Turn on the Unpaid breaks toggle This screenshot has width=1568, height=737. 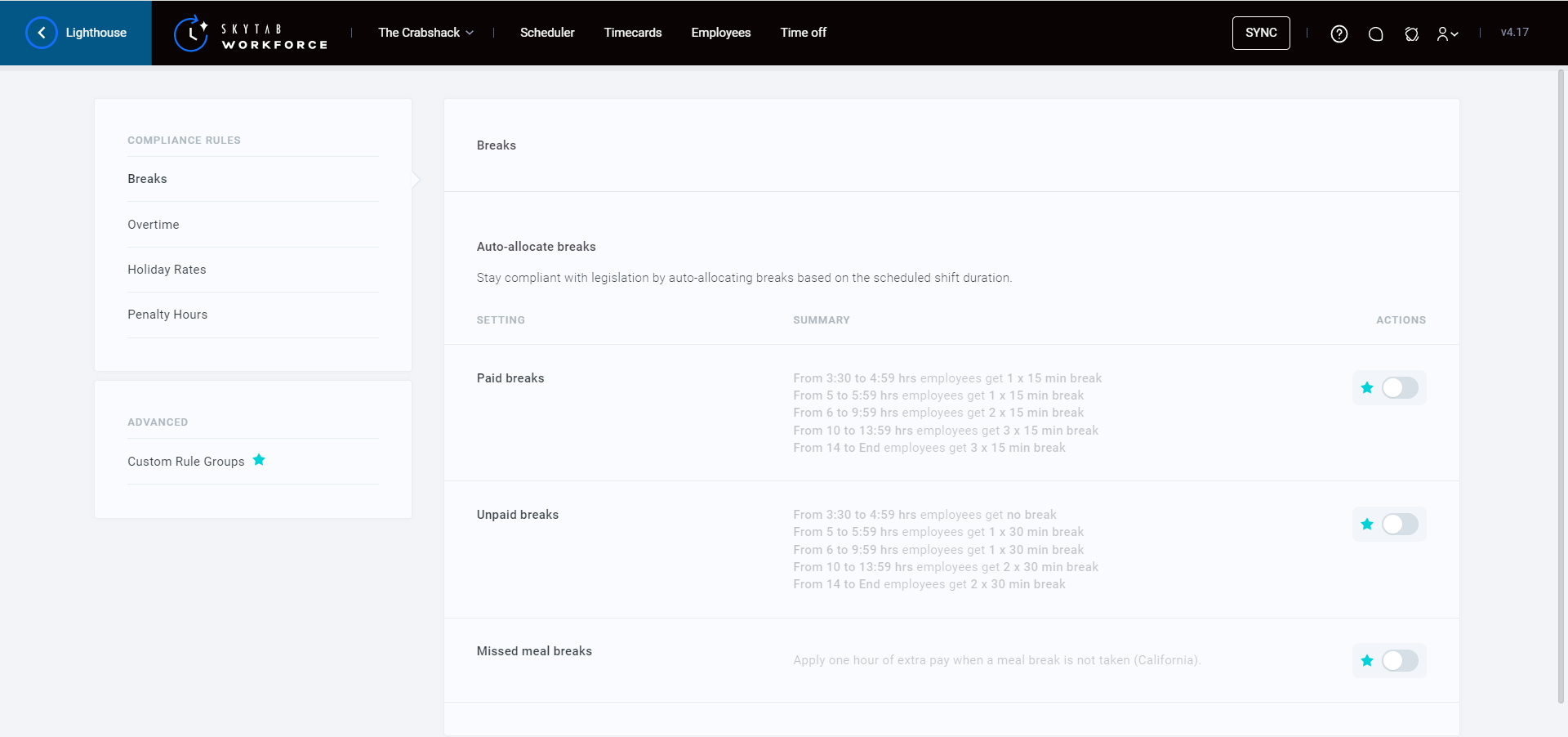point(1400,525)
